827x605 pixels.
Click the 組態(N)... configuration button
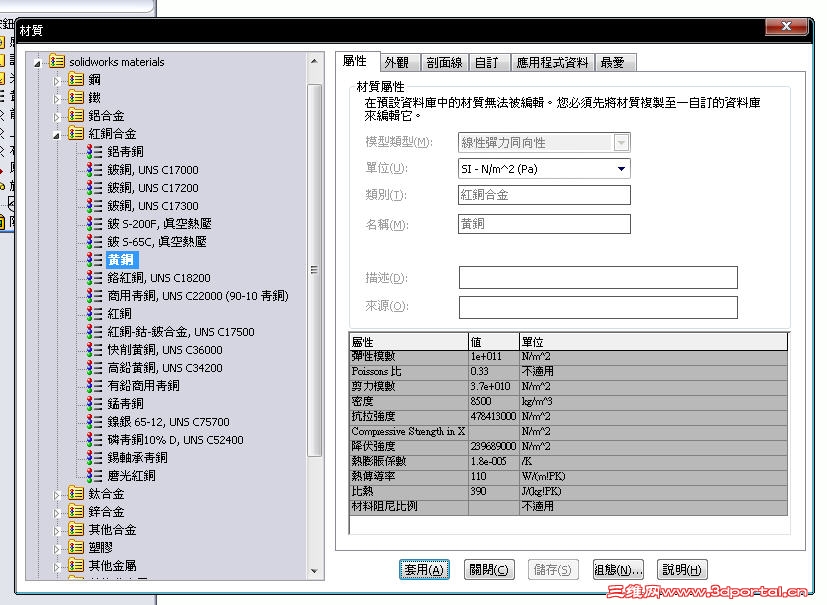coord(618,570)
